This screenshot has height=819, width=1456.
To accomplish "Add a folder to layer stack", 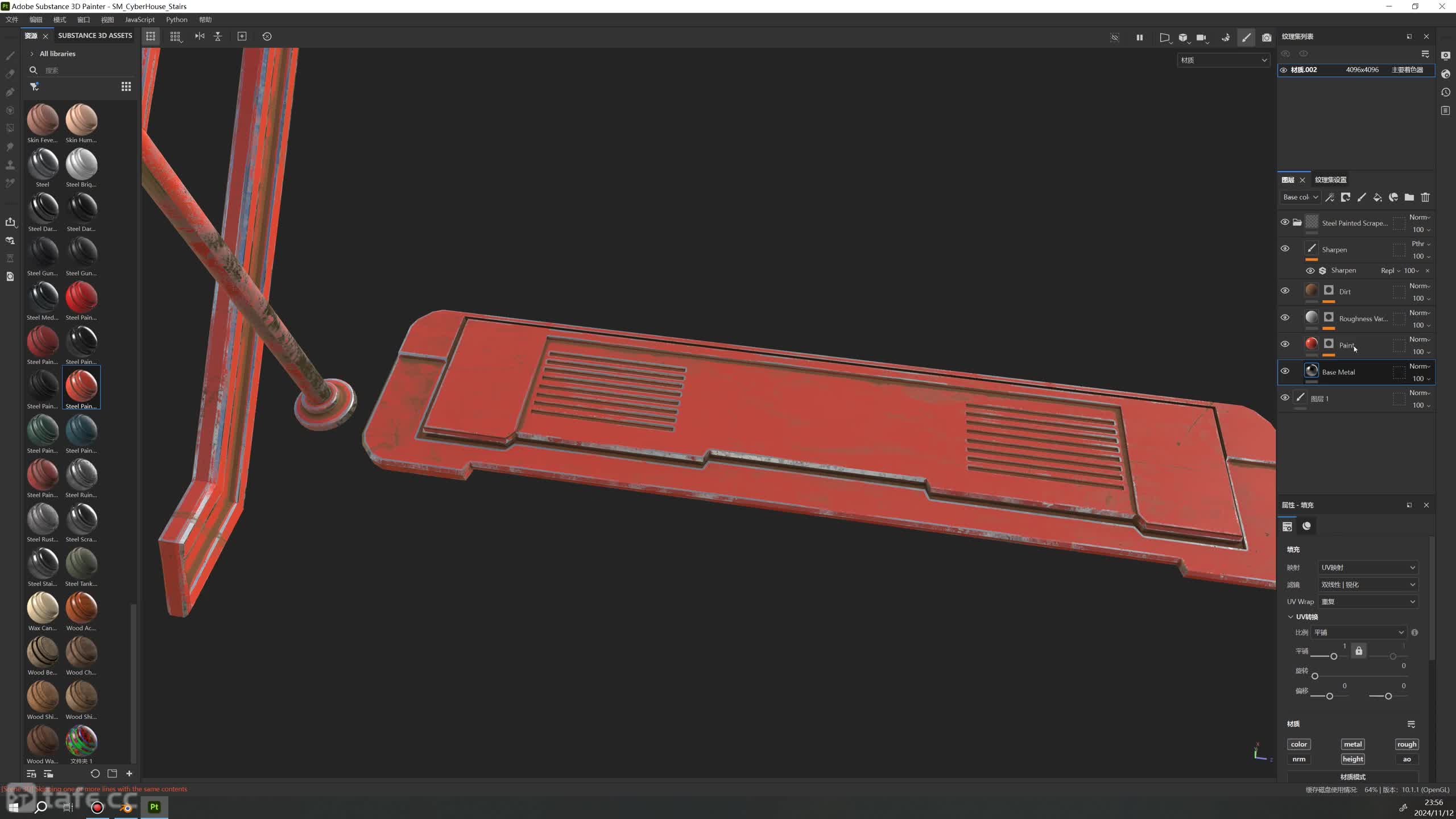I will pyautogui.click(x=1409, y=197).
